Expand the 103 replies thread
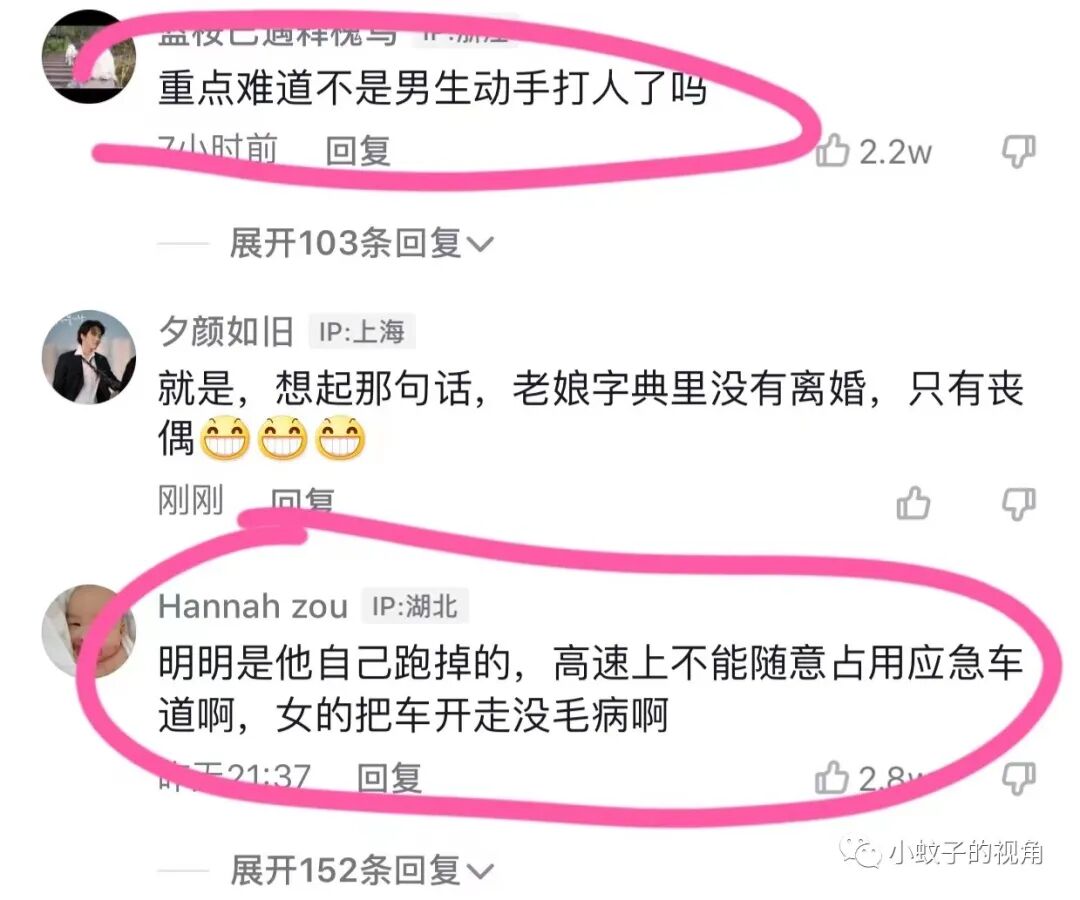The image size is (1080, 900). point(361,243)
